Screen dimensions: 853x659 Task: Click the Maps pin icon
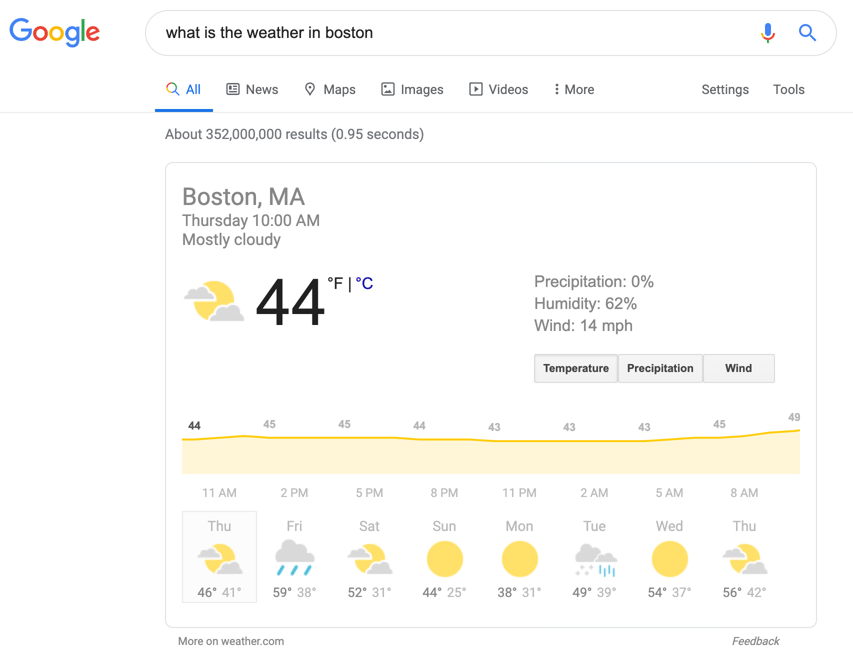(x=308, y=89)
